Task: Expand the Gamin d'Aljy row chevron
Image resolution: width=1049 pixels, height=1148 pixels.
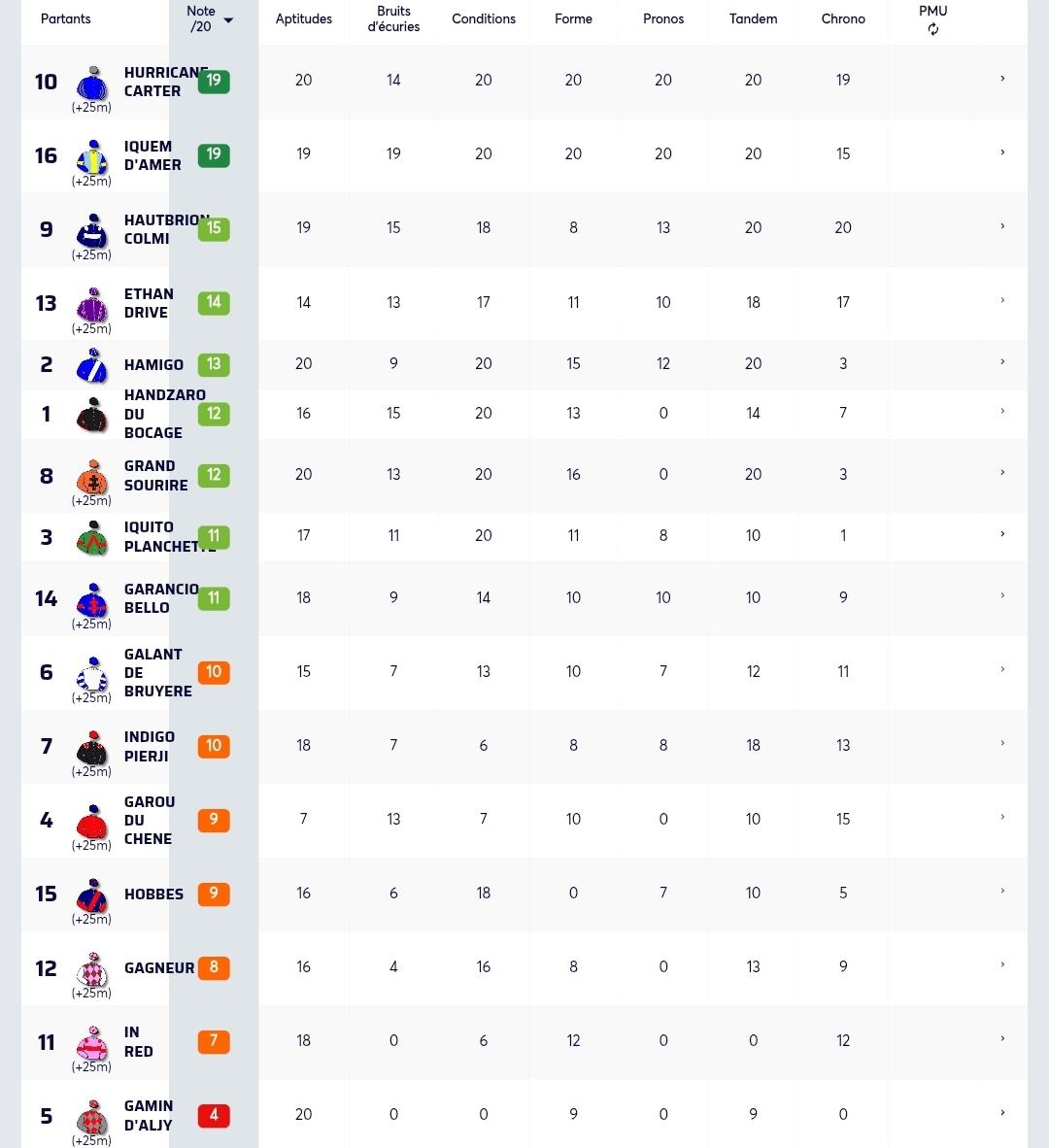Action: tap(1002, 1113)
